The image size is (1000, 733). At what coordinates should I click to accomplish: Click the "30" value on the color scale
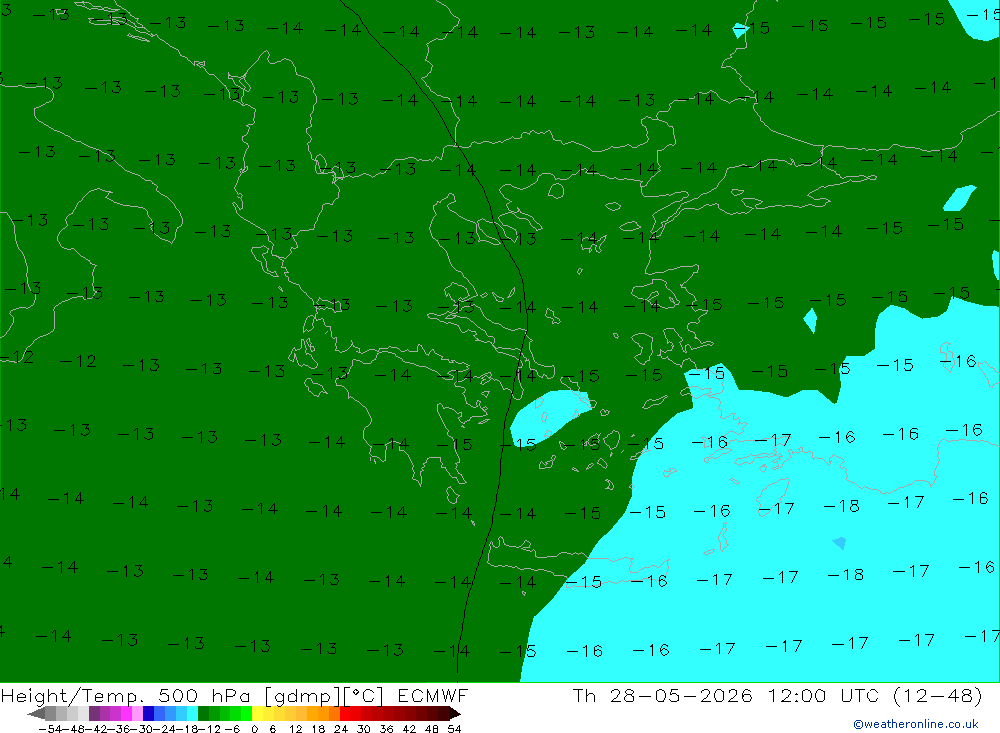pyautogui.click(x=364, y=729)
